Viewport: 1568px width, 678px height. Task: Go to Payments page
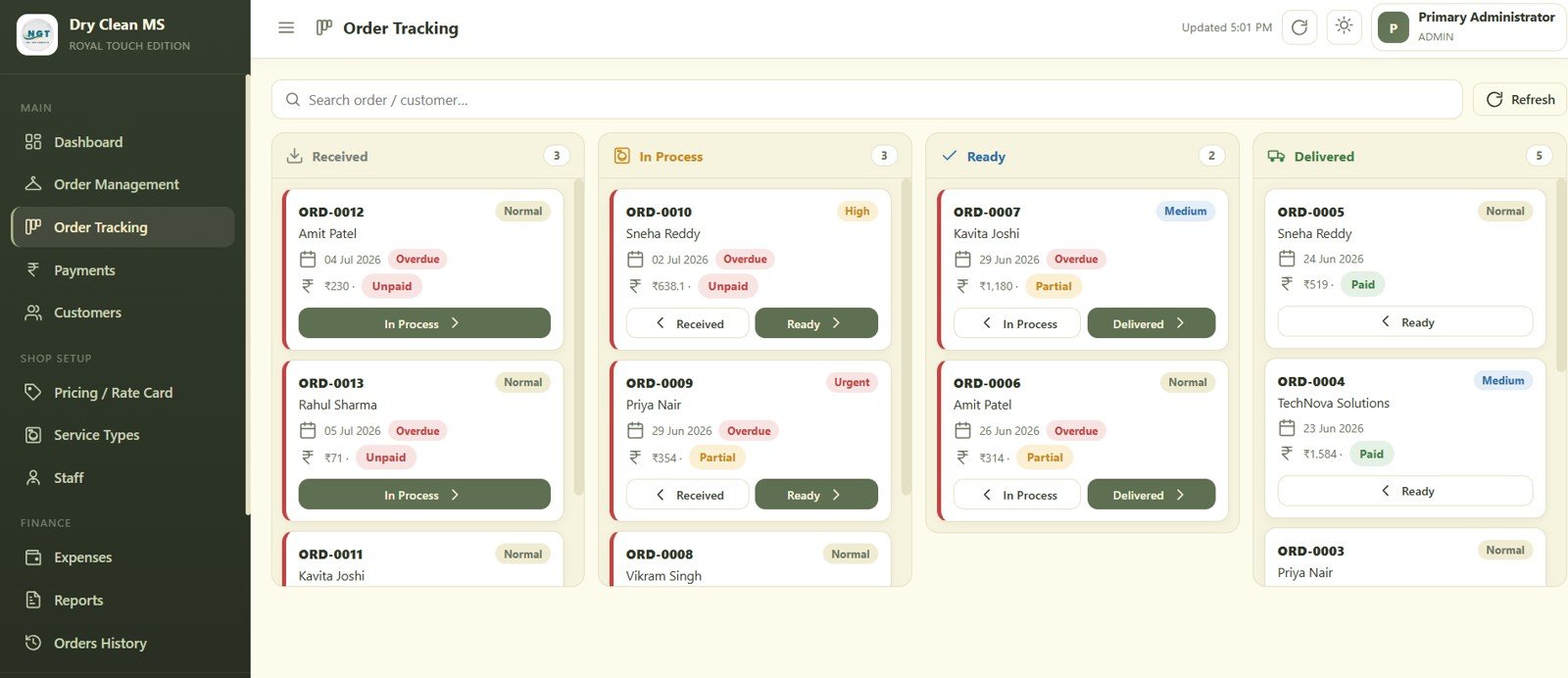122,270
